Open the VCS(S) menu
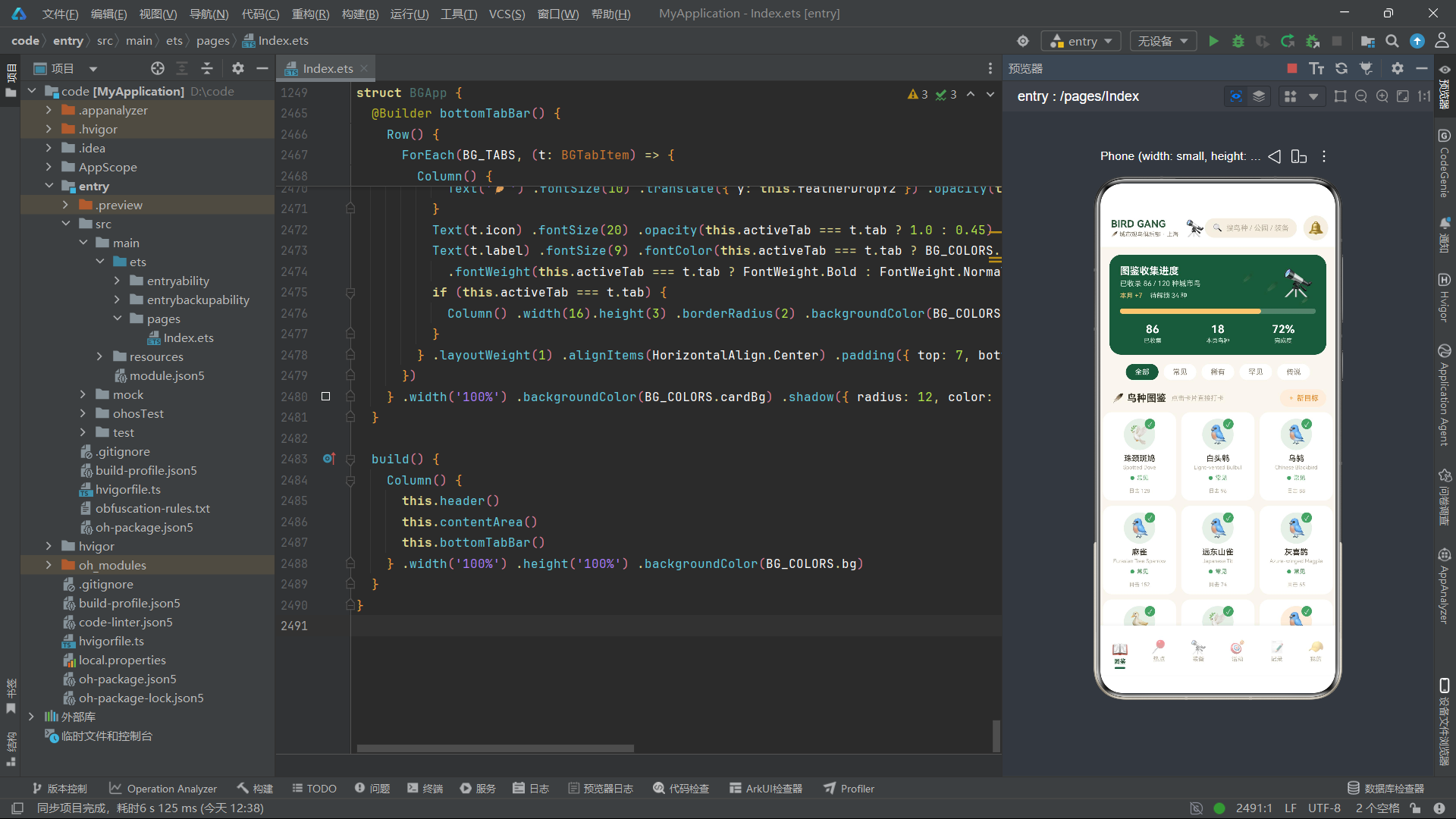 [x=507, y=14]
